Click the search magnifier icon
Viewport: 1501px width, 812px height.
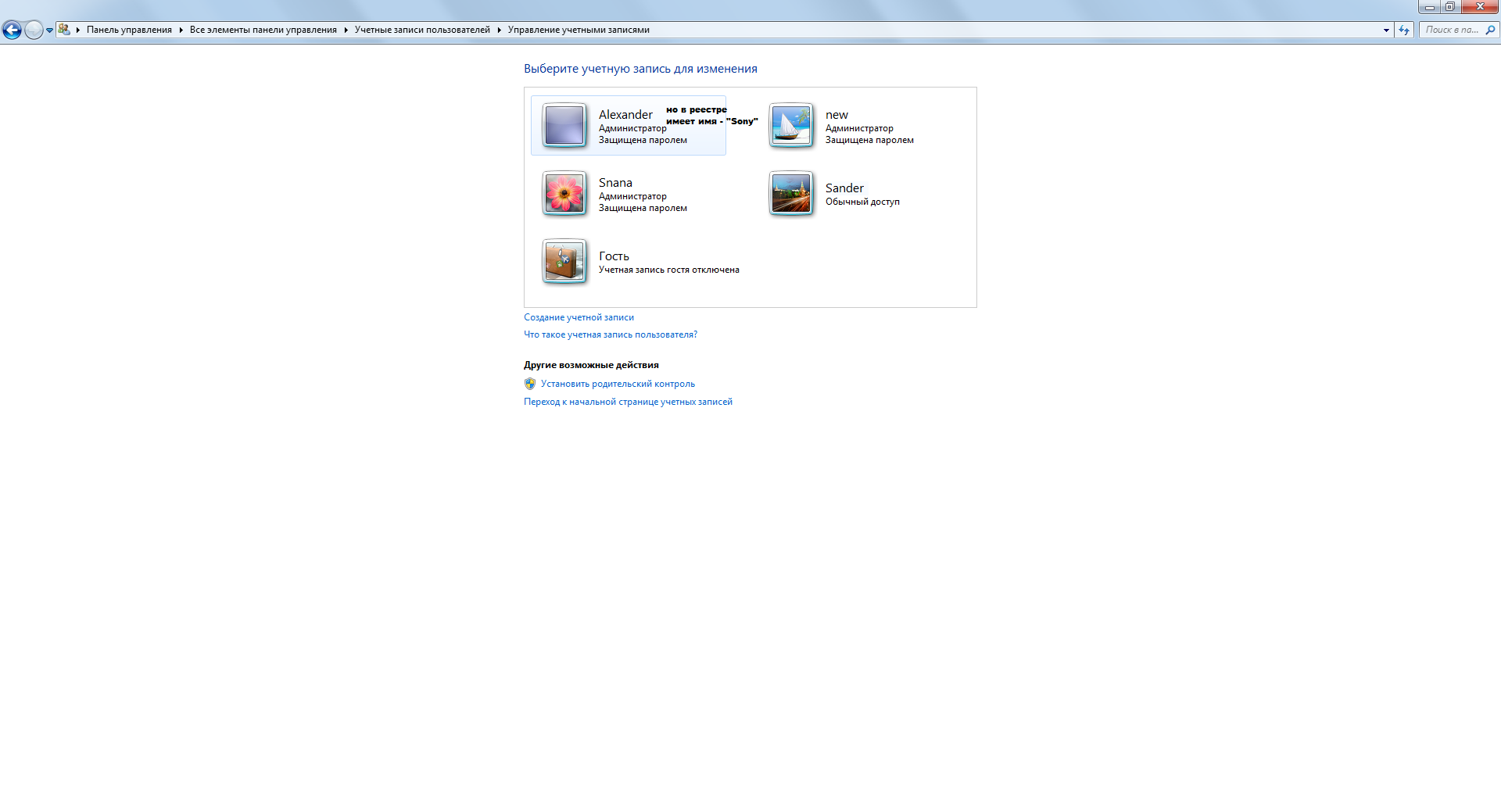[x=1490, y=30]
